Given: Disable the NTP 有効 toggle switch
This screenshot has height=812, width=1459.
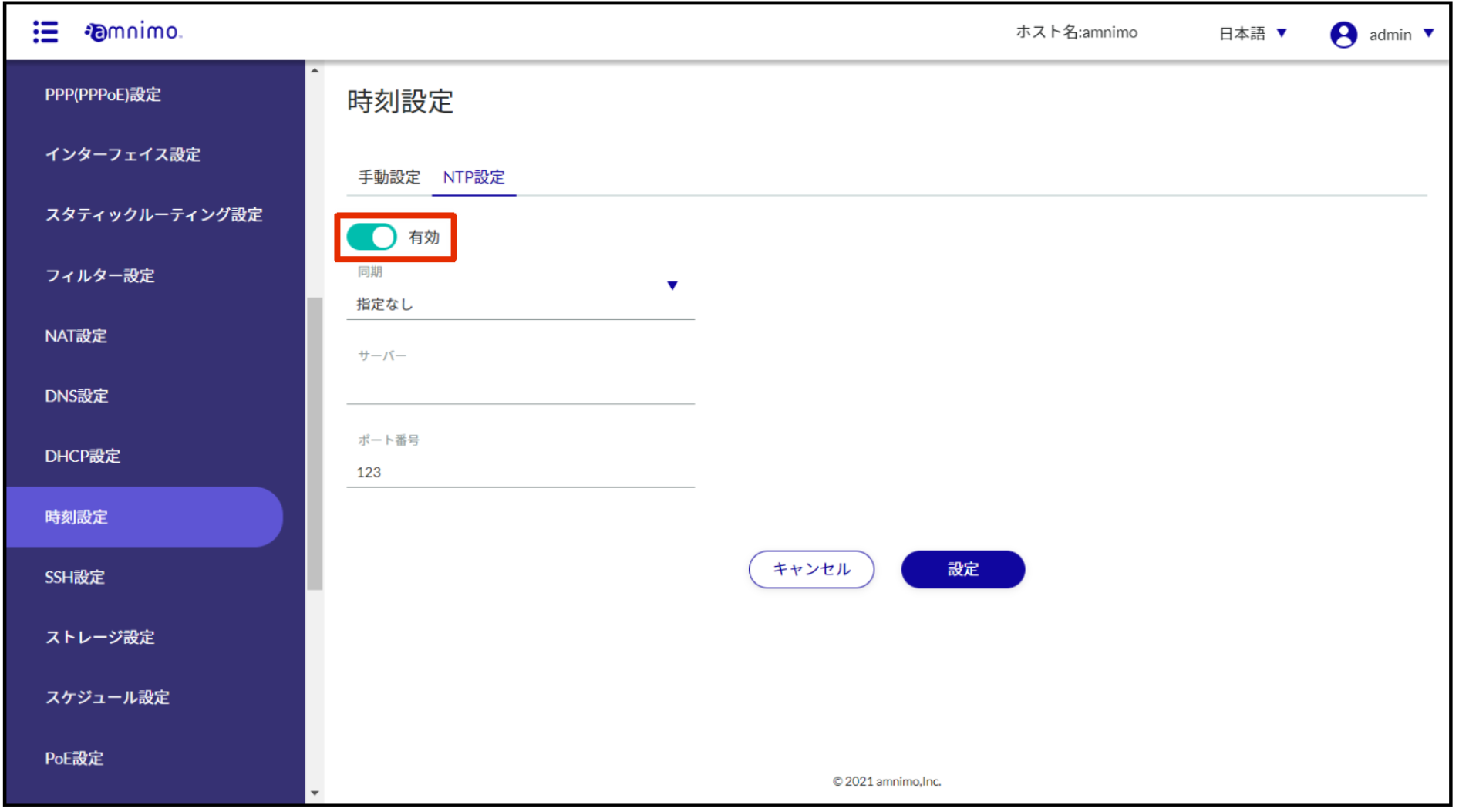Looking at the screenshot, I should coord(371,237).
